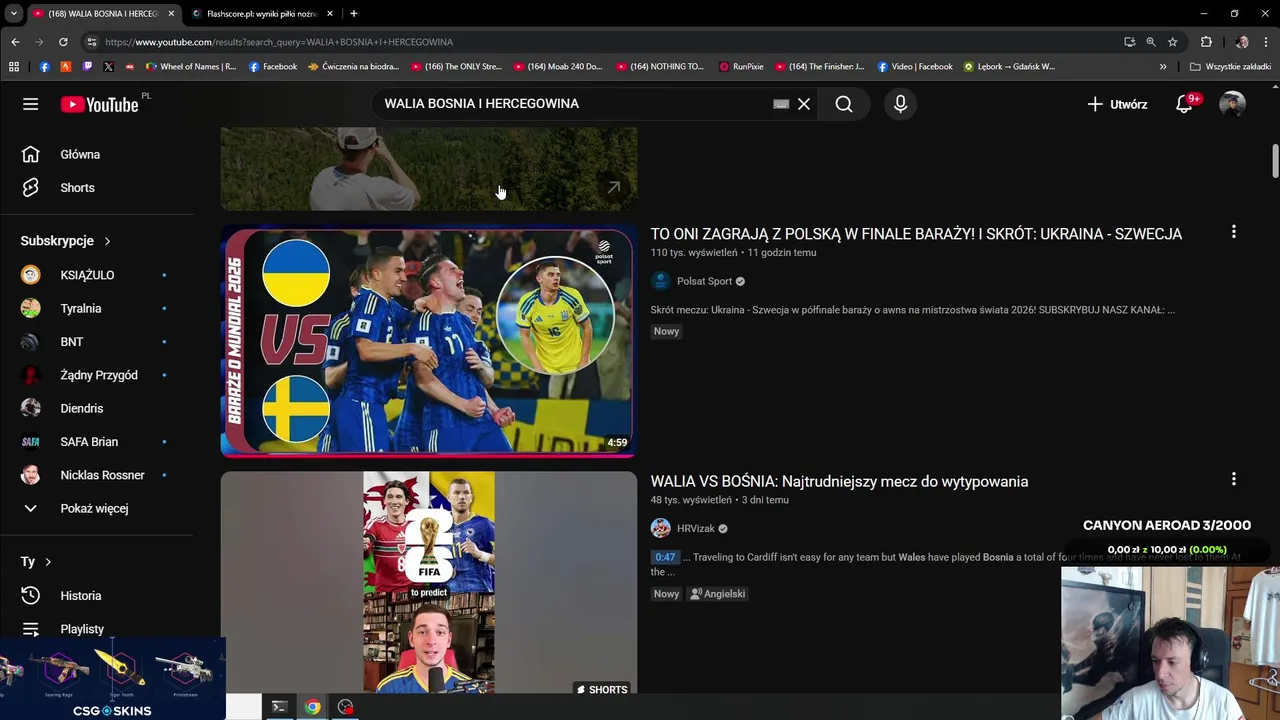Open the RunPixie bookmark

point(741,66)
